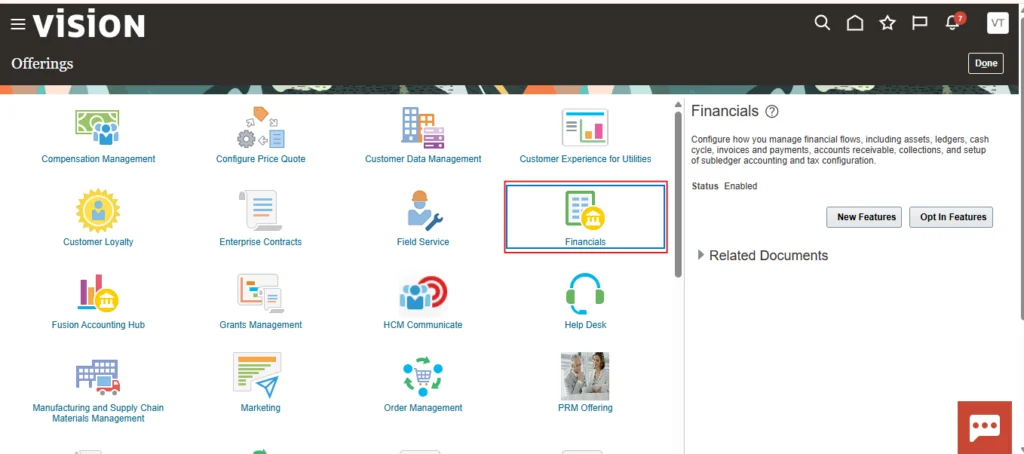Open the Configure Price Quote link
This screenshot has height=454, width=1024.
coord(261,159)
